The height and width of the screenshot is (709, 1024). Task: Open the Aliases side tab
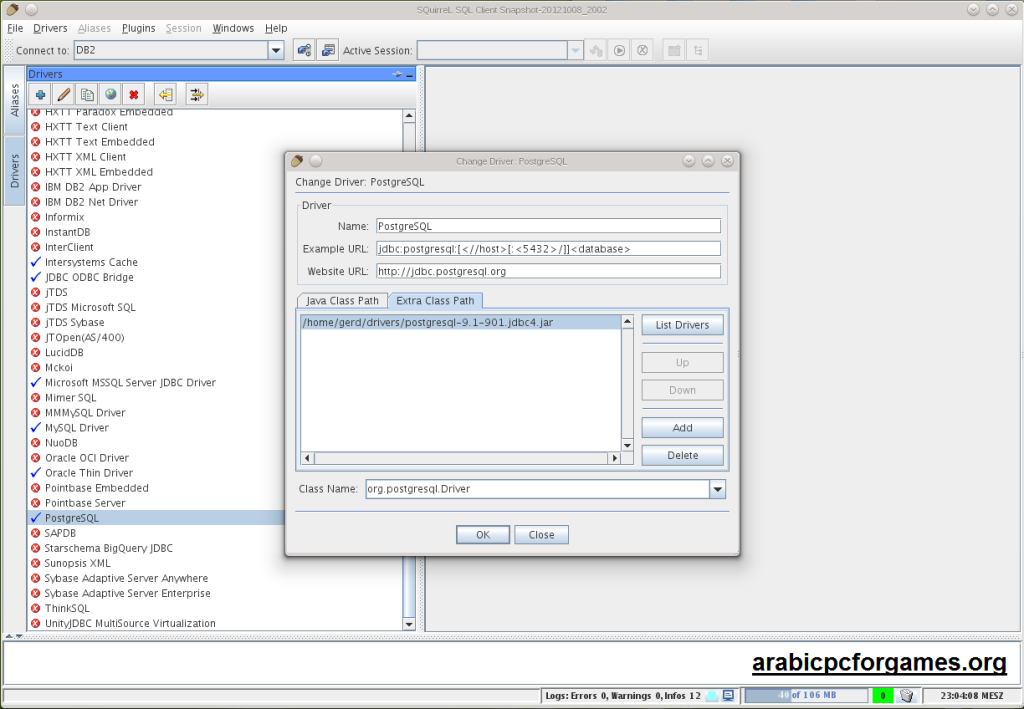(x=14, y=99)
